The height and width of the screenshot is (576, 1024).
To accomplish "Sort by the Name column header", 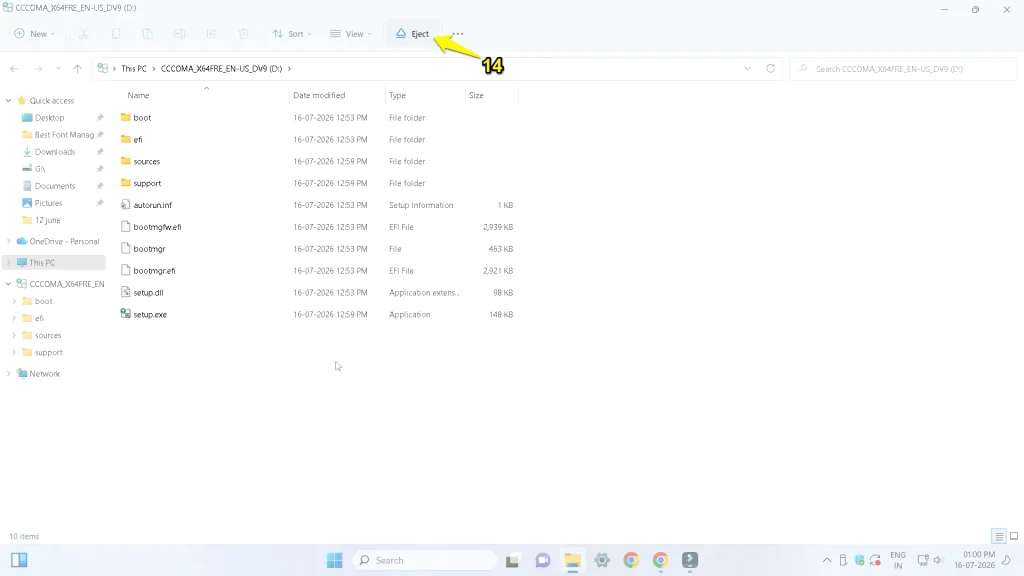I will (x=138, y=95).
